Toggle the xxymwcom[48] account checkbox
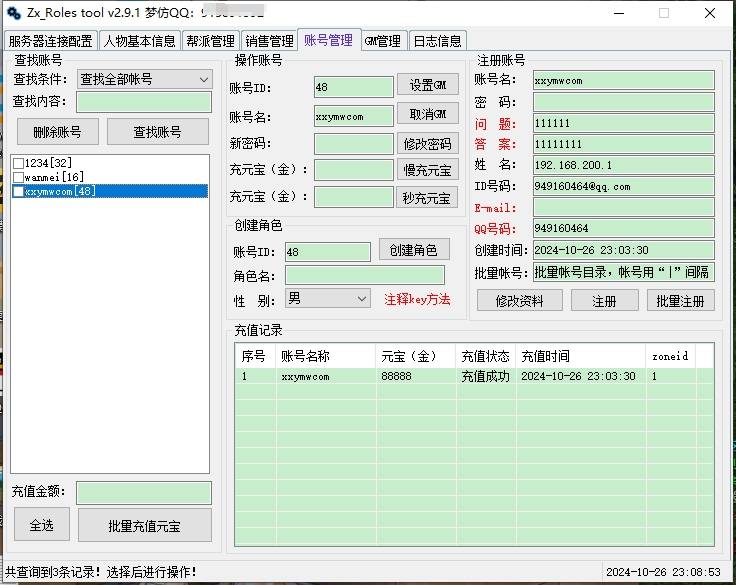The width and height of the screenshot is (736, 585). point(18,191)
